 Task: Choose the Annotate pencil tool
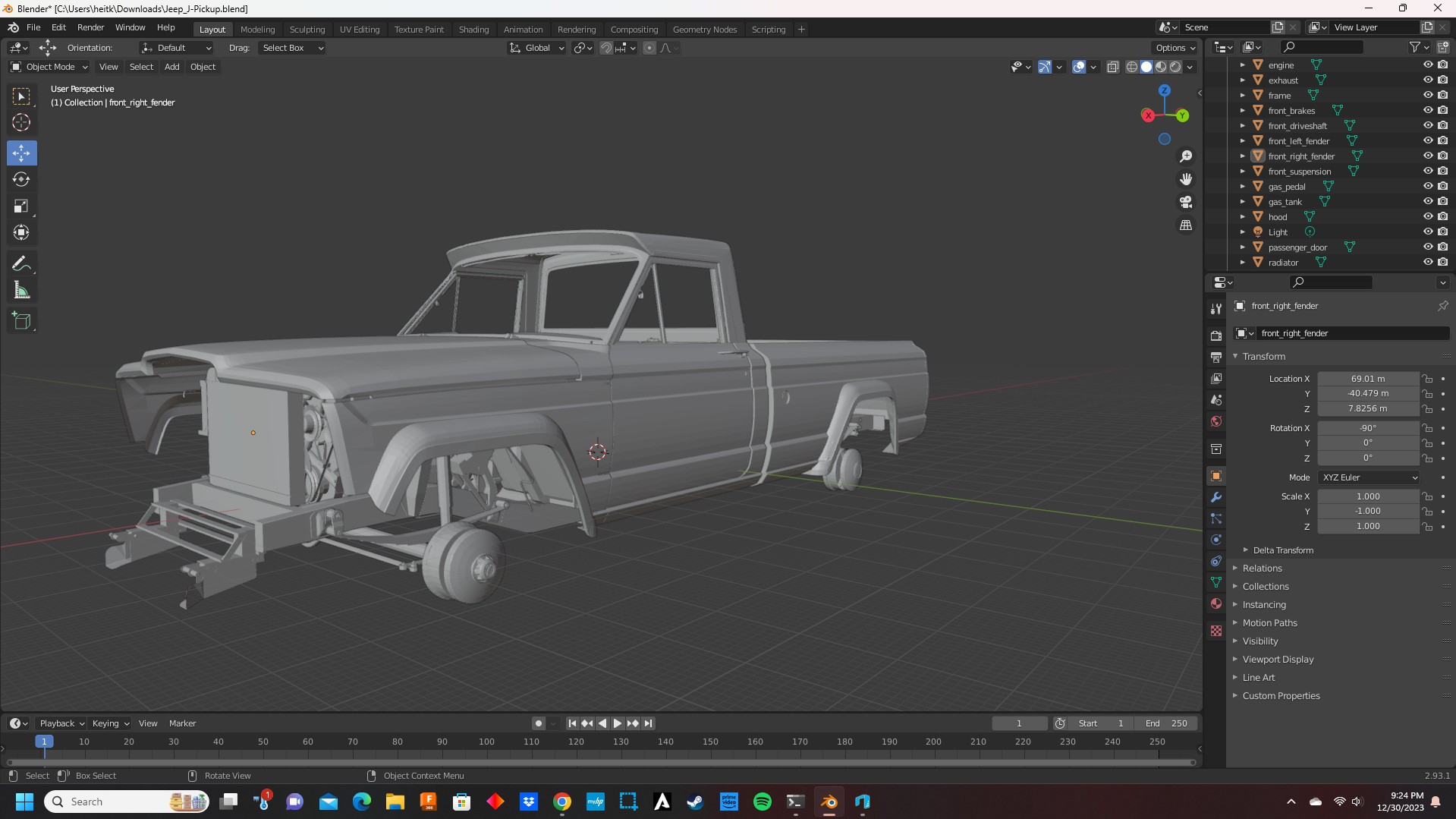pyautogui.click(x=21, y=264)
